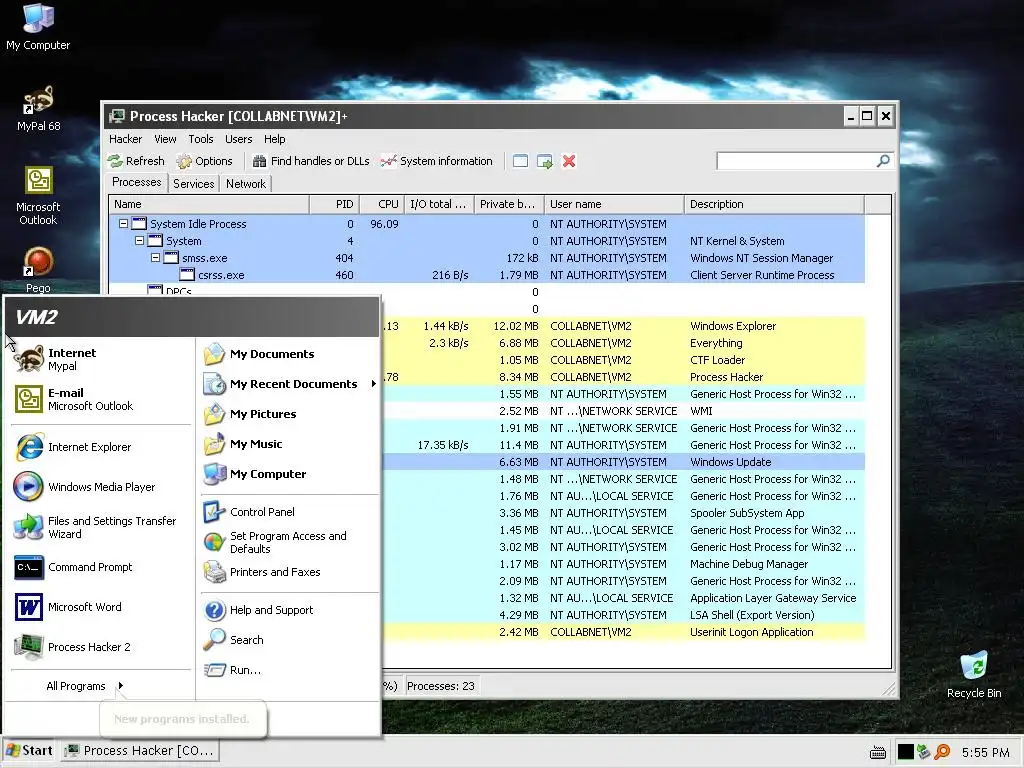
Task: Open Options from the toolbar
Action: (x=204, y=161)
